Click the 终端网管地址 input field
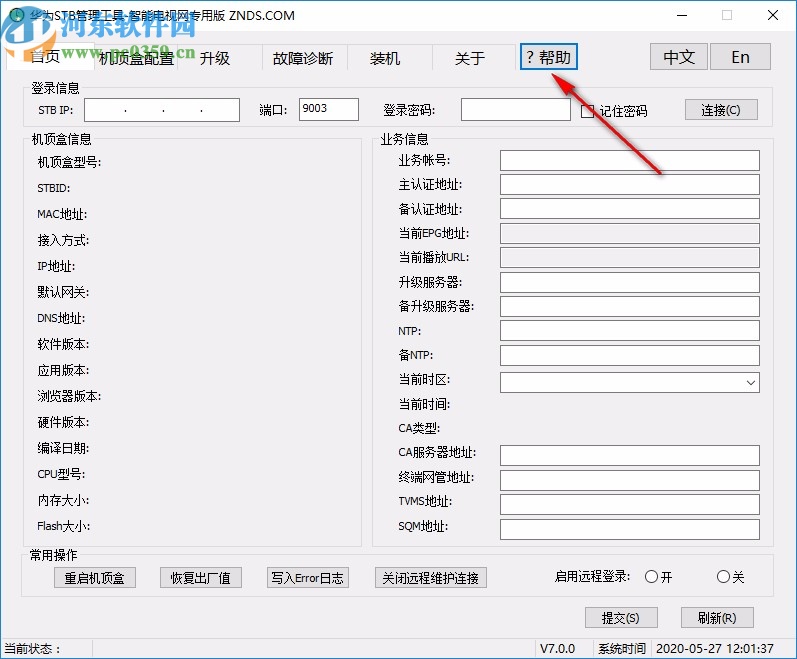 click(629, 480)
